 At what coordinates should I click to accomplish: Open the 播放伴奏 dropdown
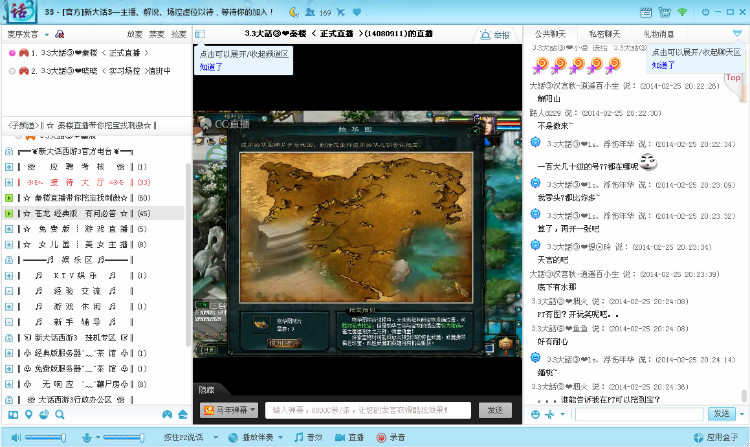point(257,438)
